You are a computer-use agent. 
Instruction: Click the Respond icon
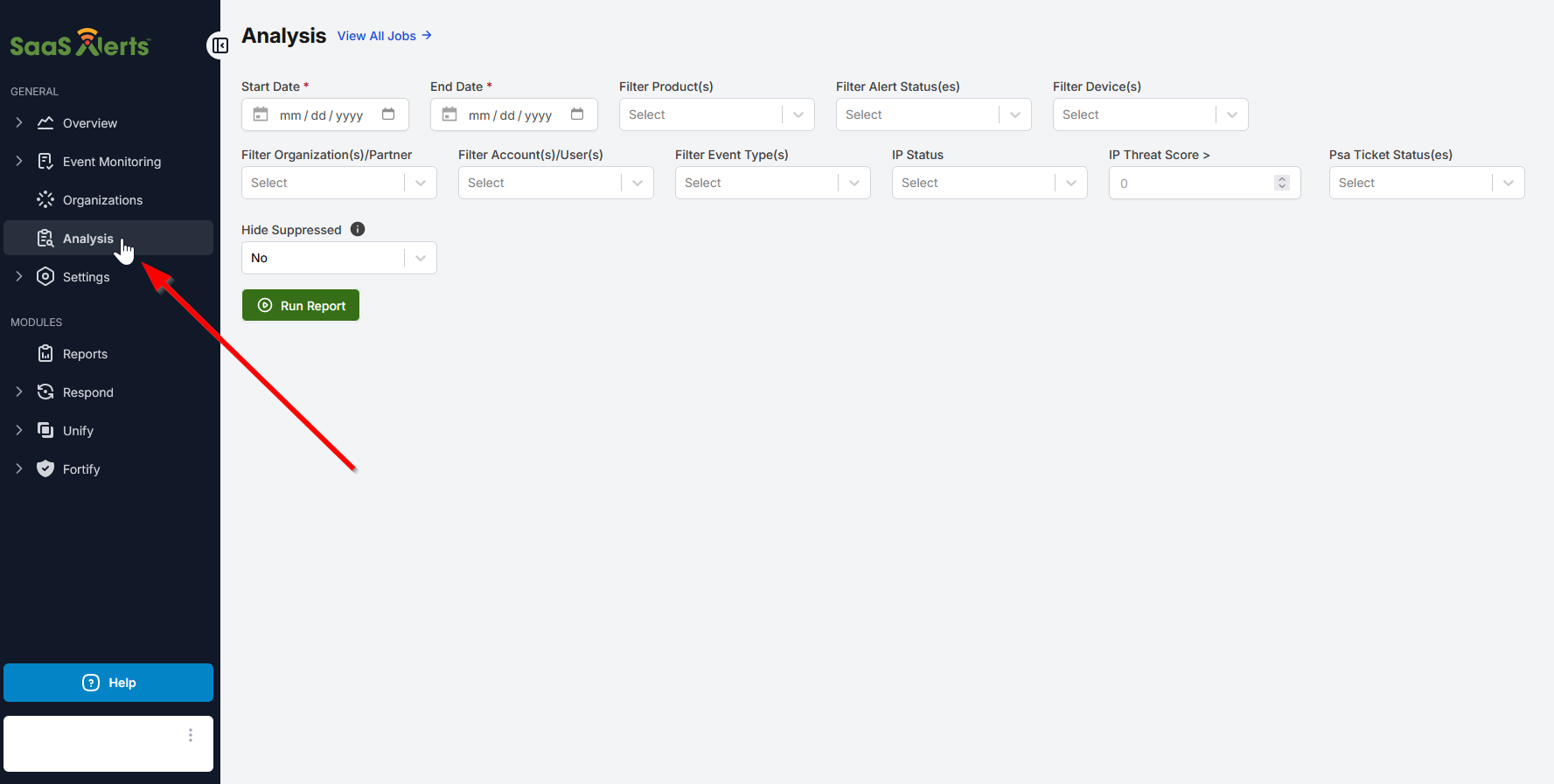(45, 392)
